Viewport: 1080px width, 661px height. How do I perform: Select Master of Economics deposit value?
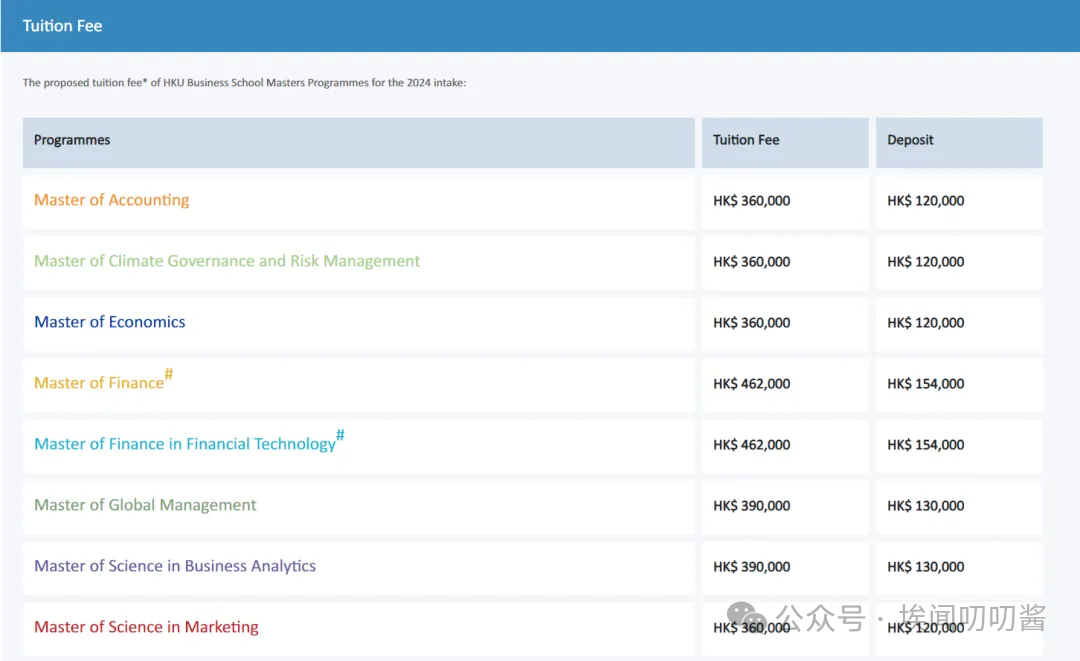(x=925, y=323)
